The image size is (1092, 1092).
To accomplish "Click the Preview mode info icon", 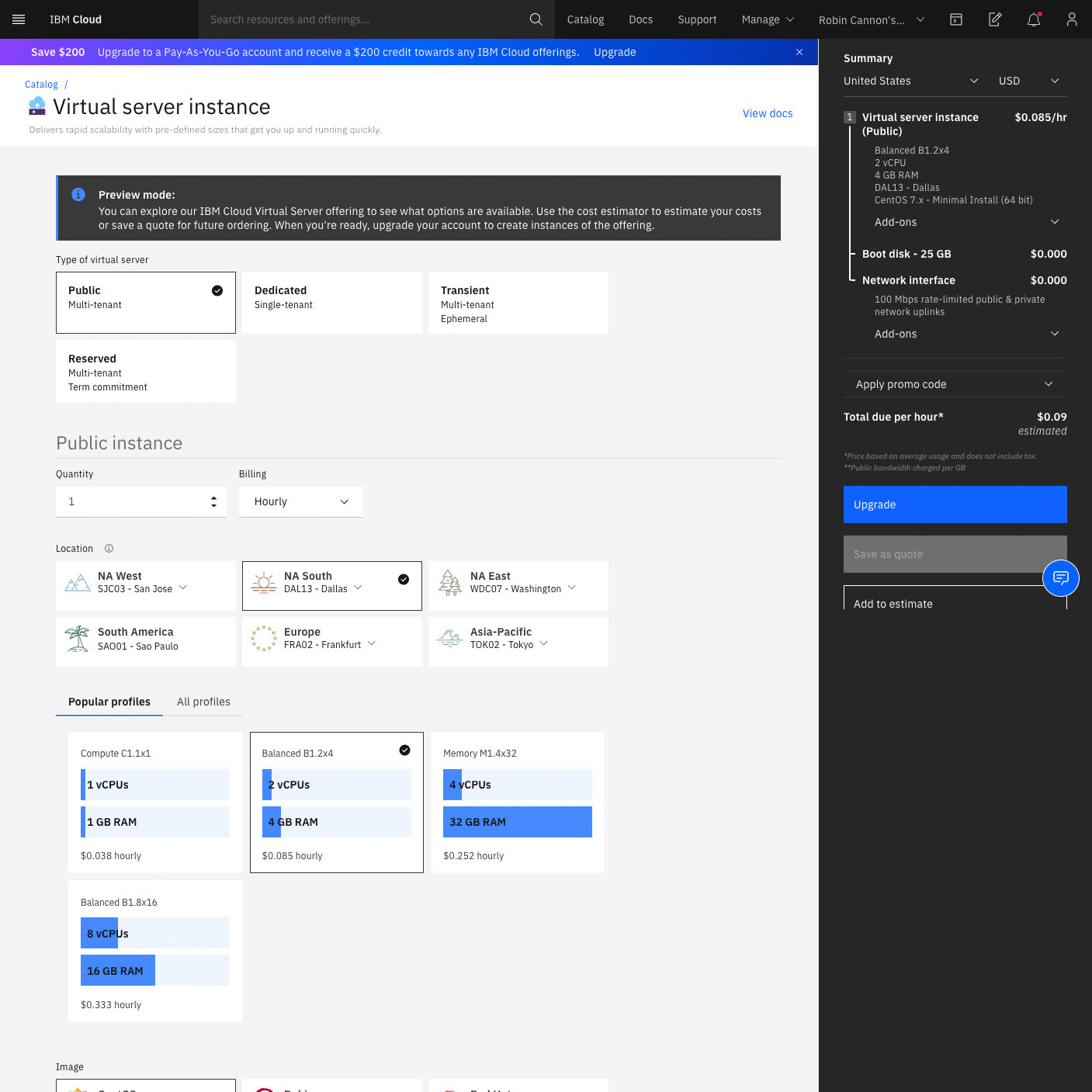I will coord(78,195).
